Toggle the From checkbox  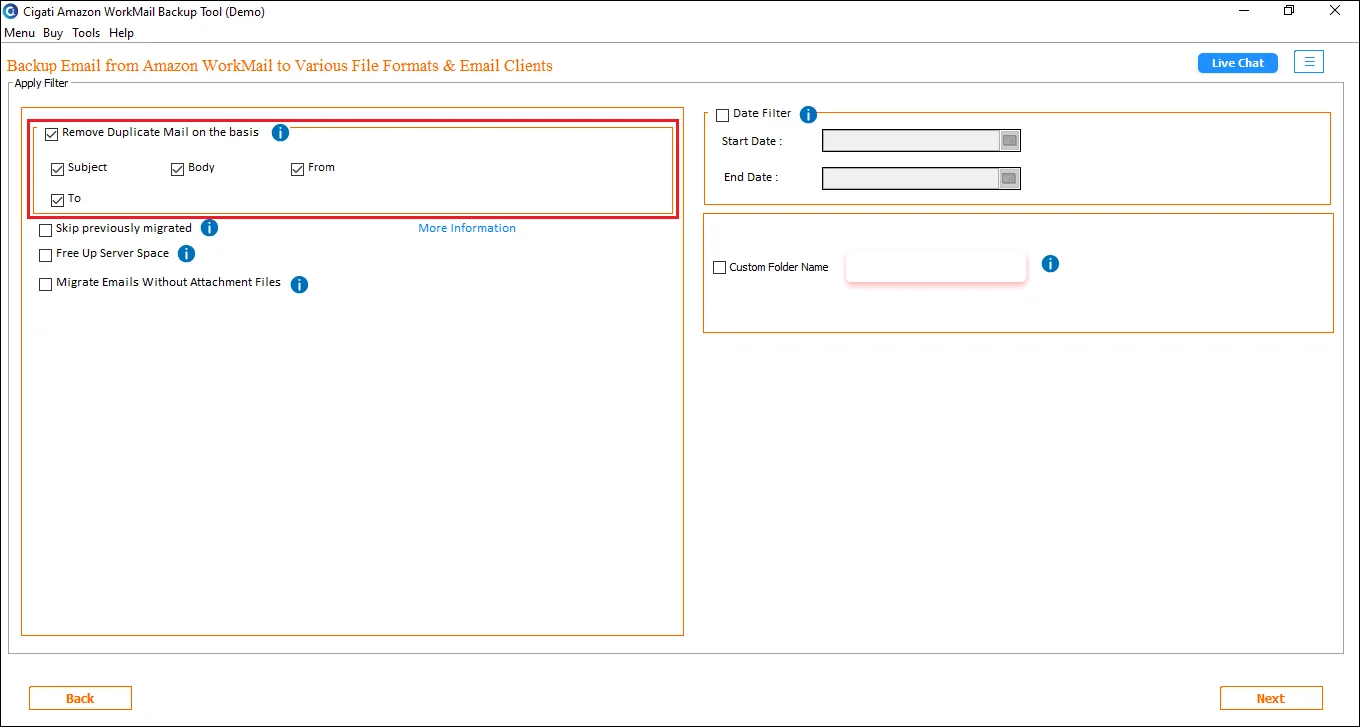coord(297,169)
